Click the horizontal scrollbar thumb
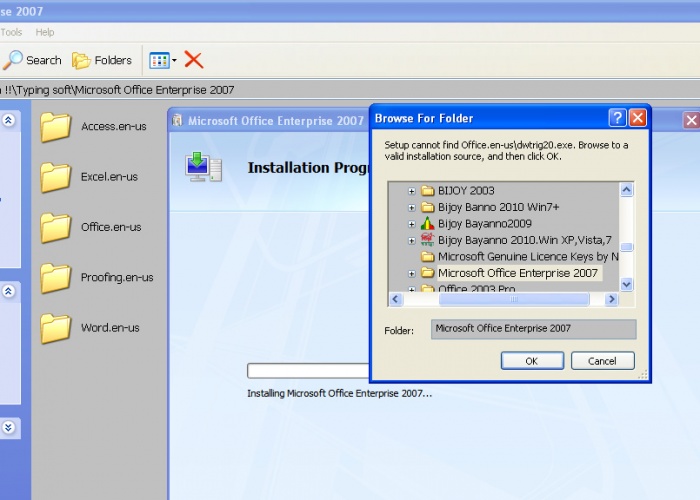Screen dimensions: 700x500 (514, 299)
